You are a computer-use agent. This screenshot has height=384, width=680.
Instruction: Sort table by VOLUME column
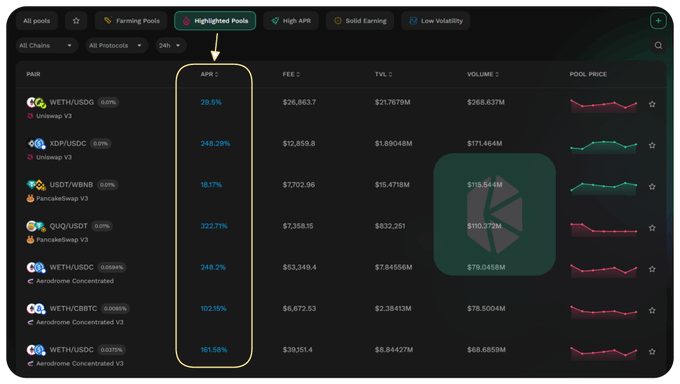click(483, 75)
